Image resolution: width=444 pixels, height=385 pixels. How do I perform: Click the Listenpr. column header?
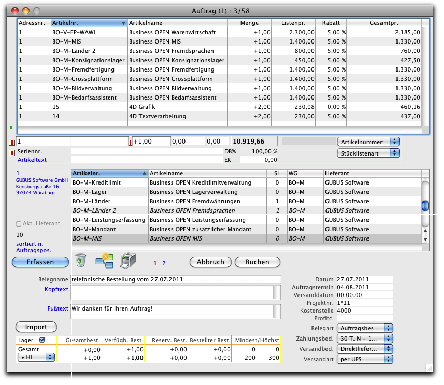293,23
